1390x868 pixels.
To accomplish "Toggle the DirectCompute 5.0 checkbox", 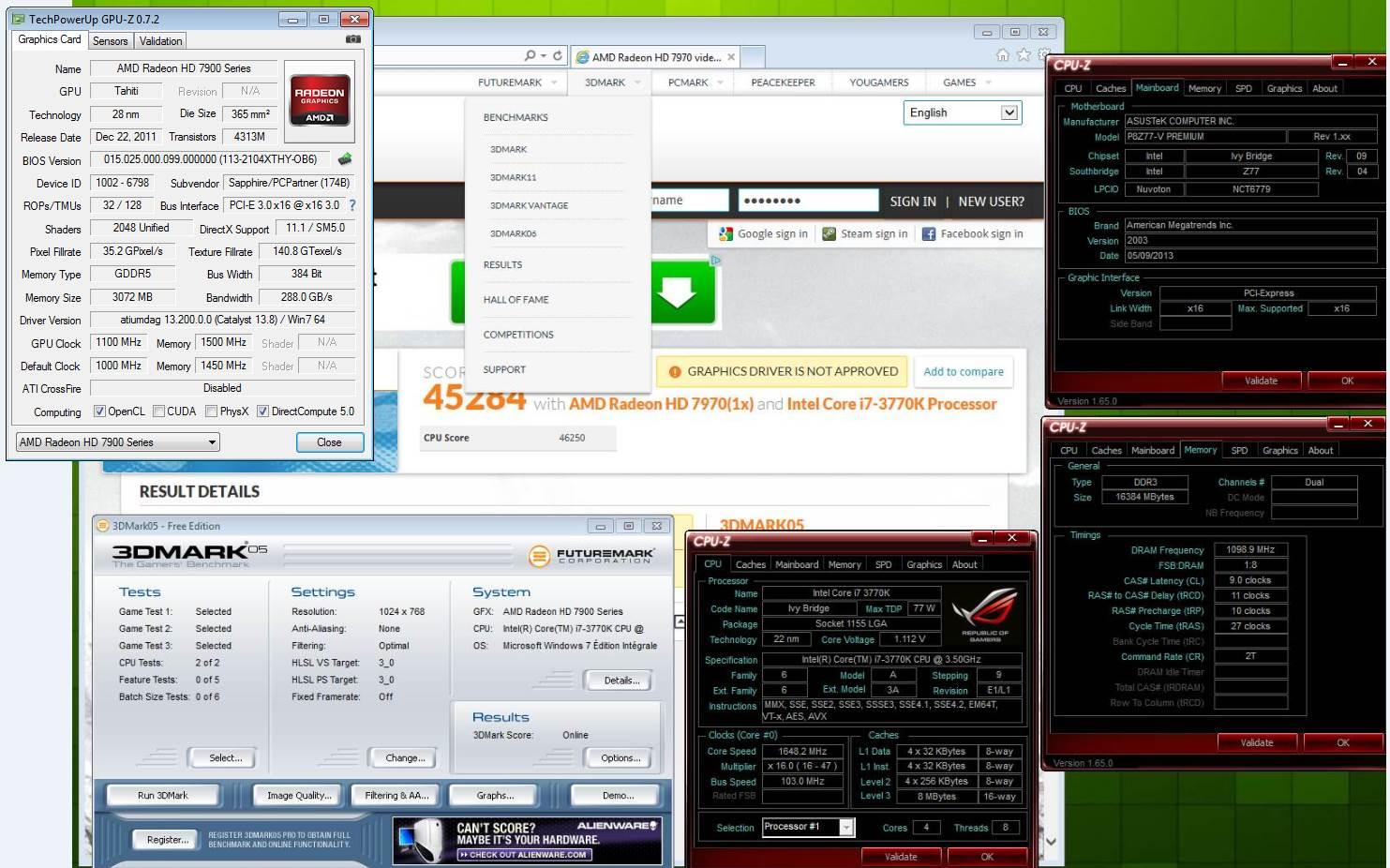I will (x=262, y=412).
